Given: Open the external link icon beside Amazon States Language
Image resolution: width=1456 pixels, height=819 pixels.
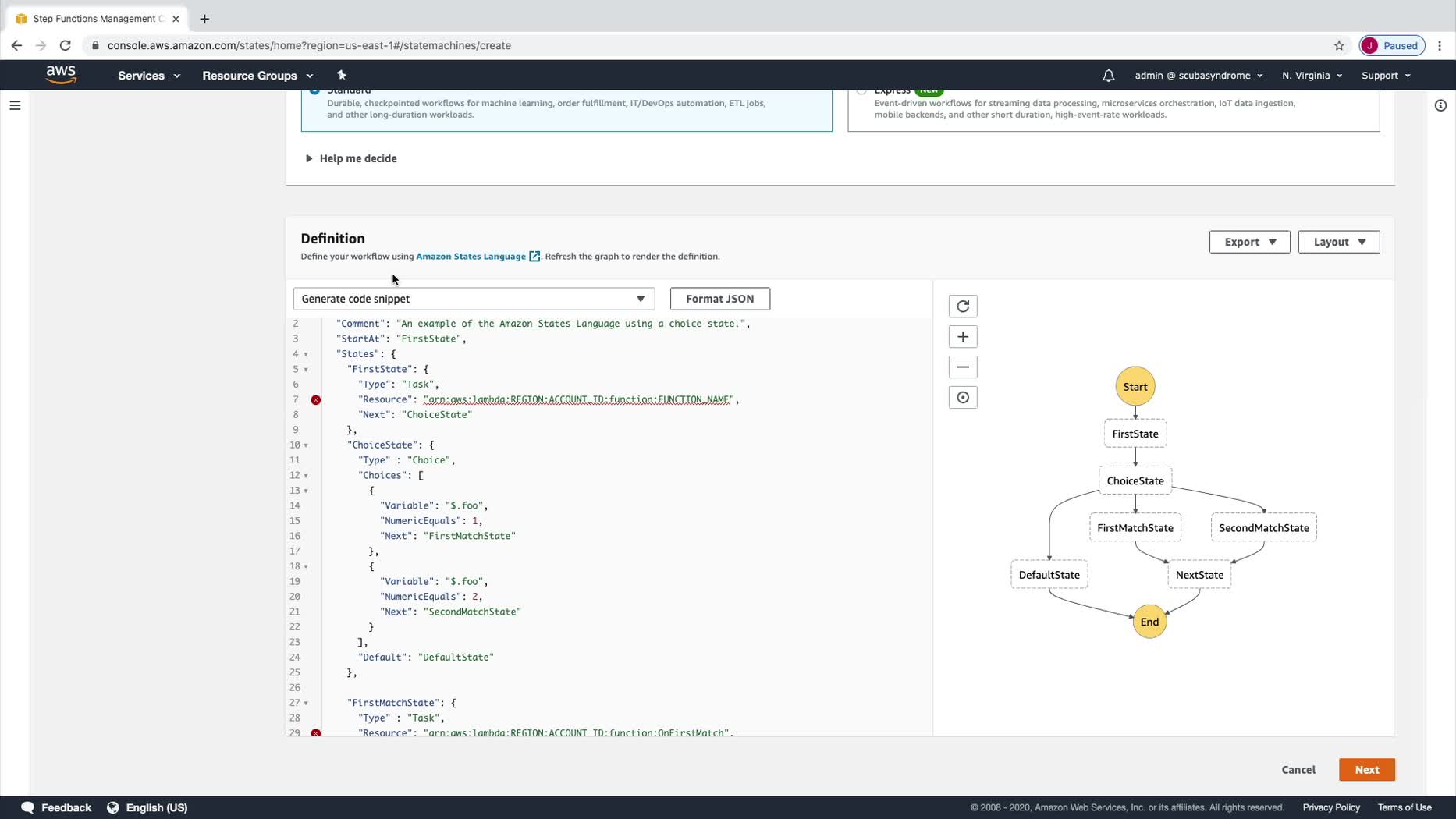Looking at the screenshot, I should [x=534, y=257].
